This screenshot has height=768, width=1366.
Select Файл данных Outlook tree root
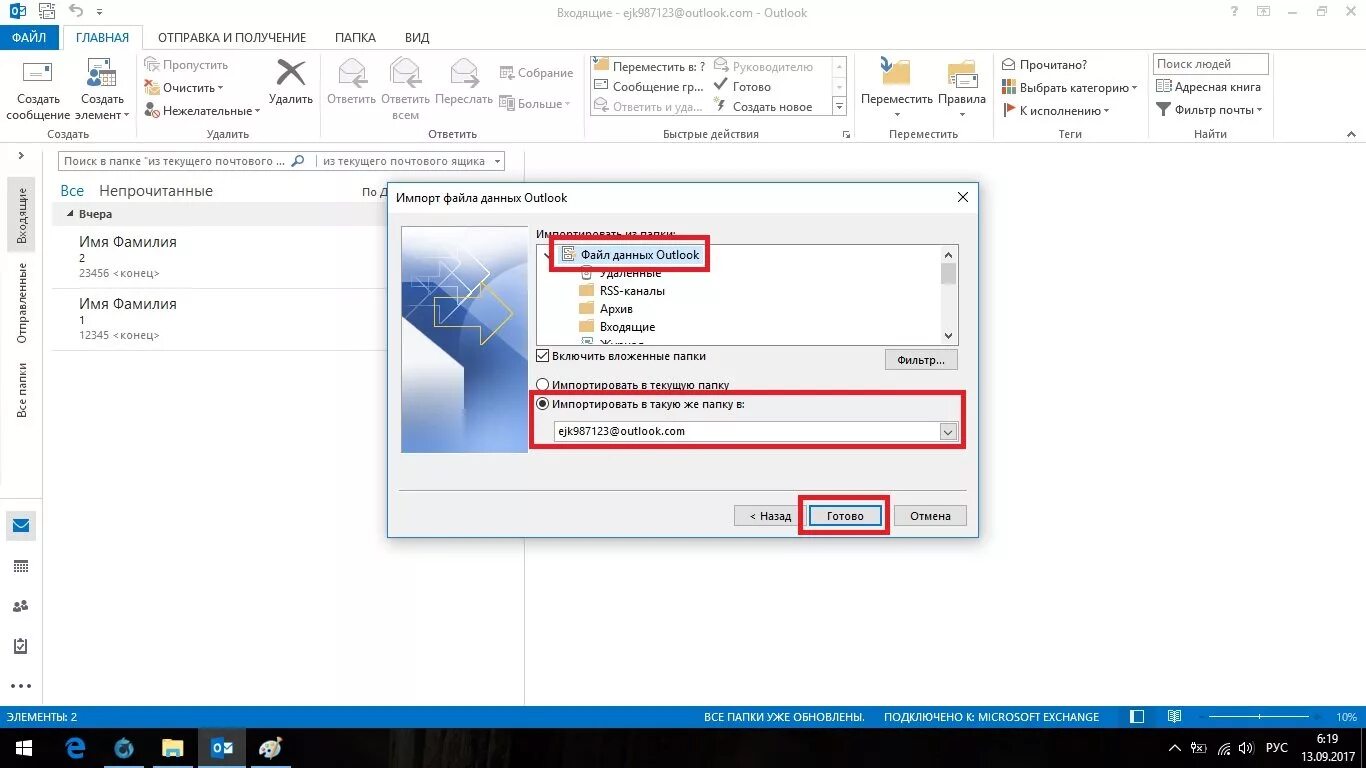pos(640,255)
